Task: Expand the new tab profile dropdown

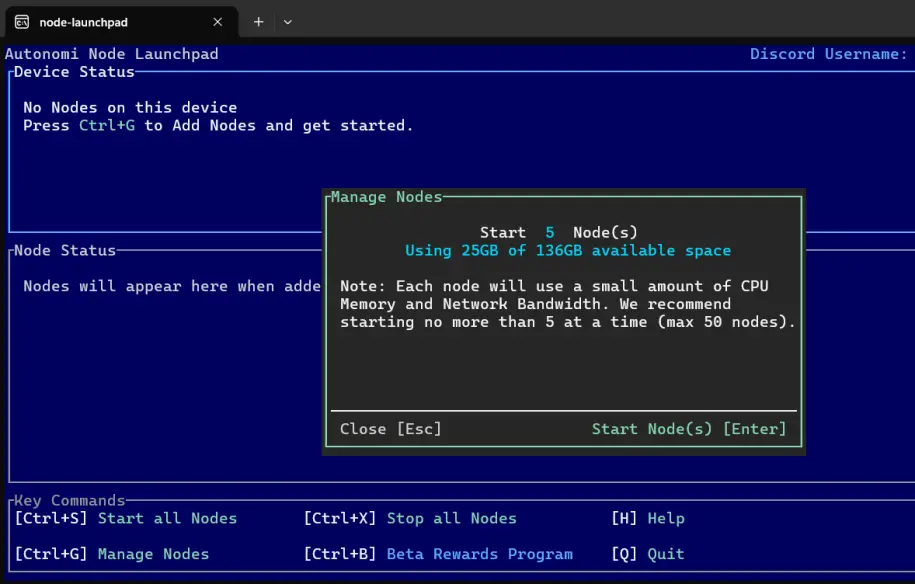Action: point(288,22)
